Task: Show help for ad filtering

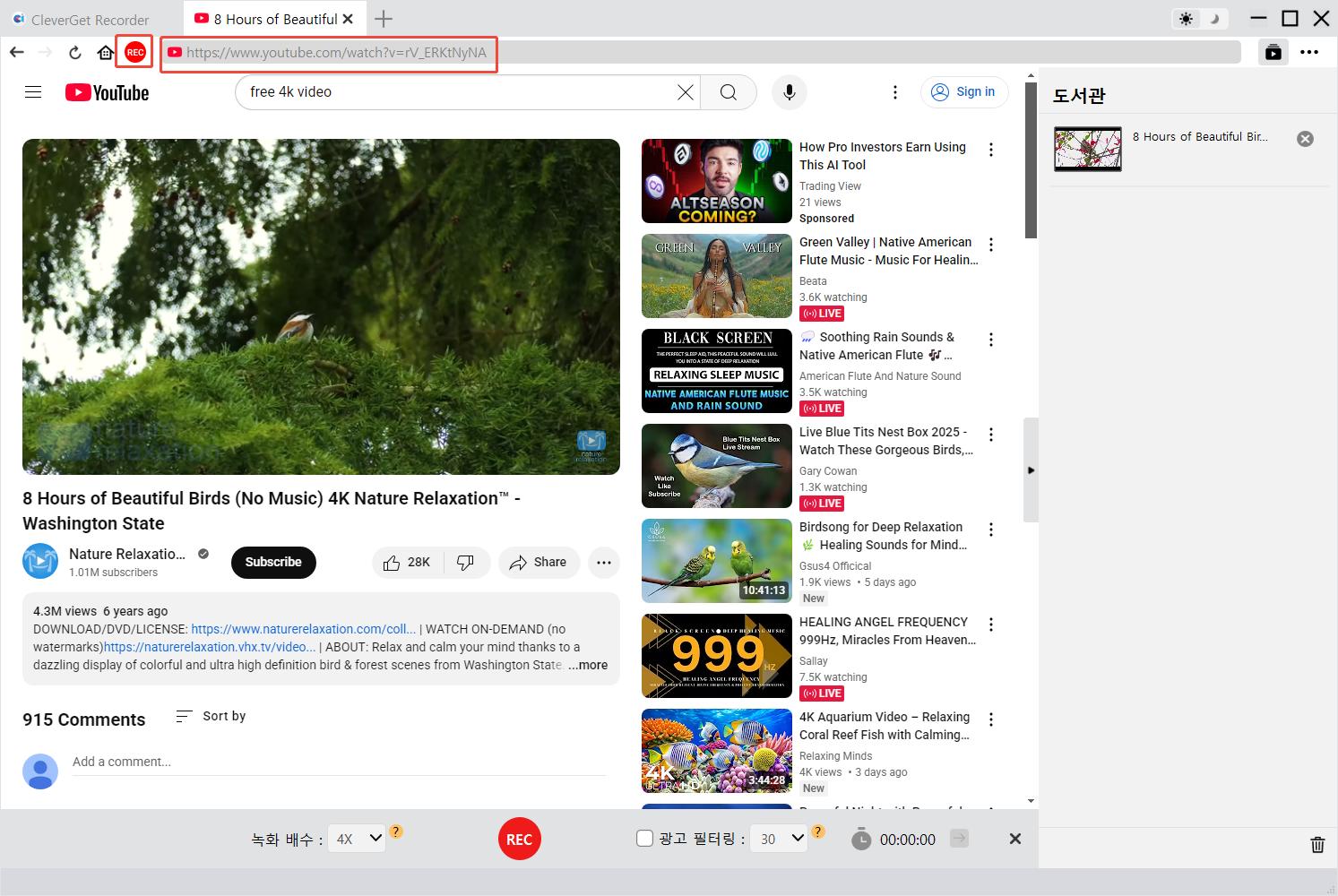Action: (817, 831)
